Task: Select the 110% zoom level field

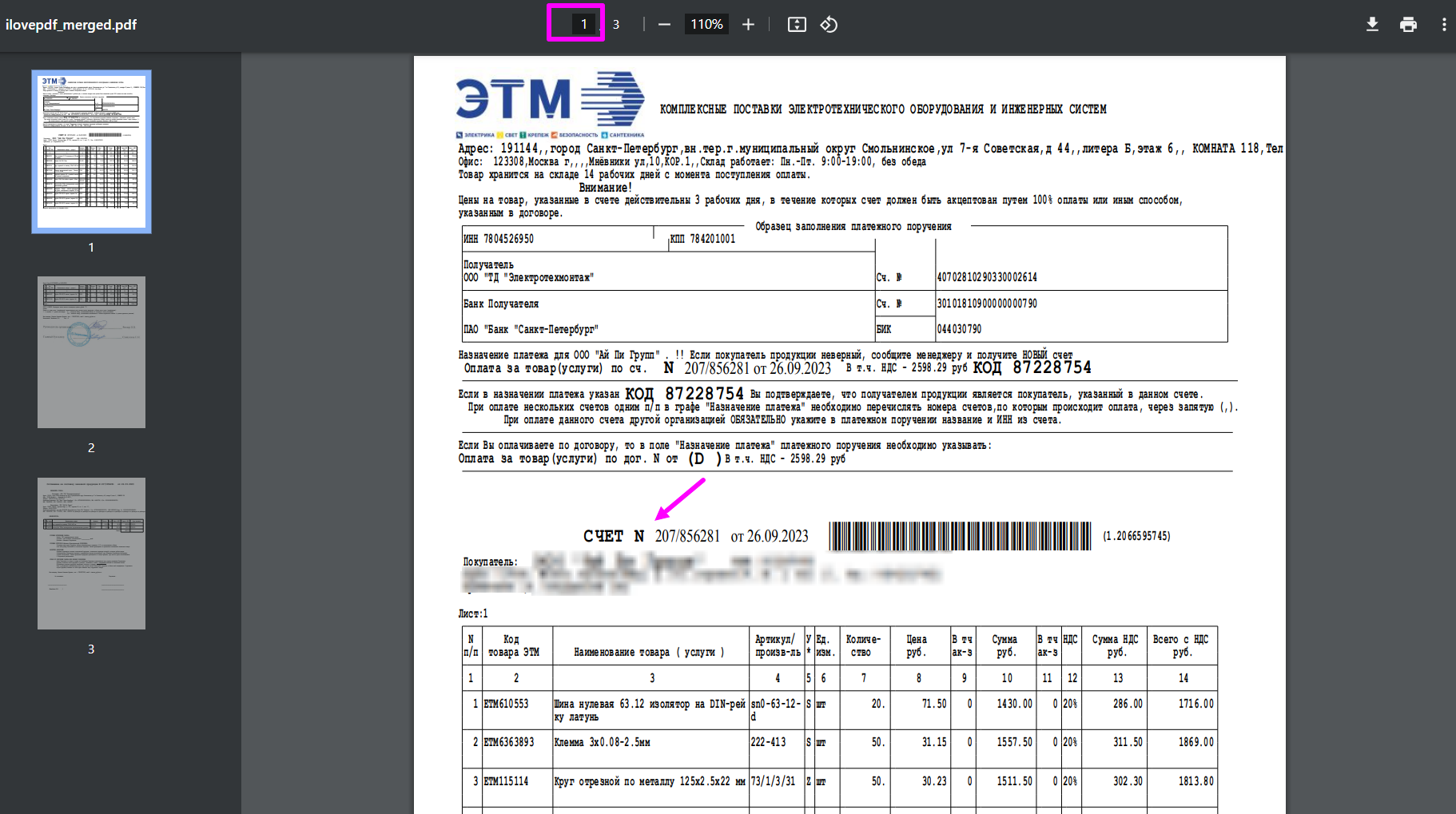Action: tap(706, 25)
